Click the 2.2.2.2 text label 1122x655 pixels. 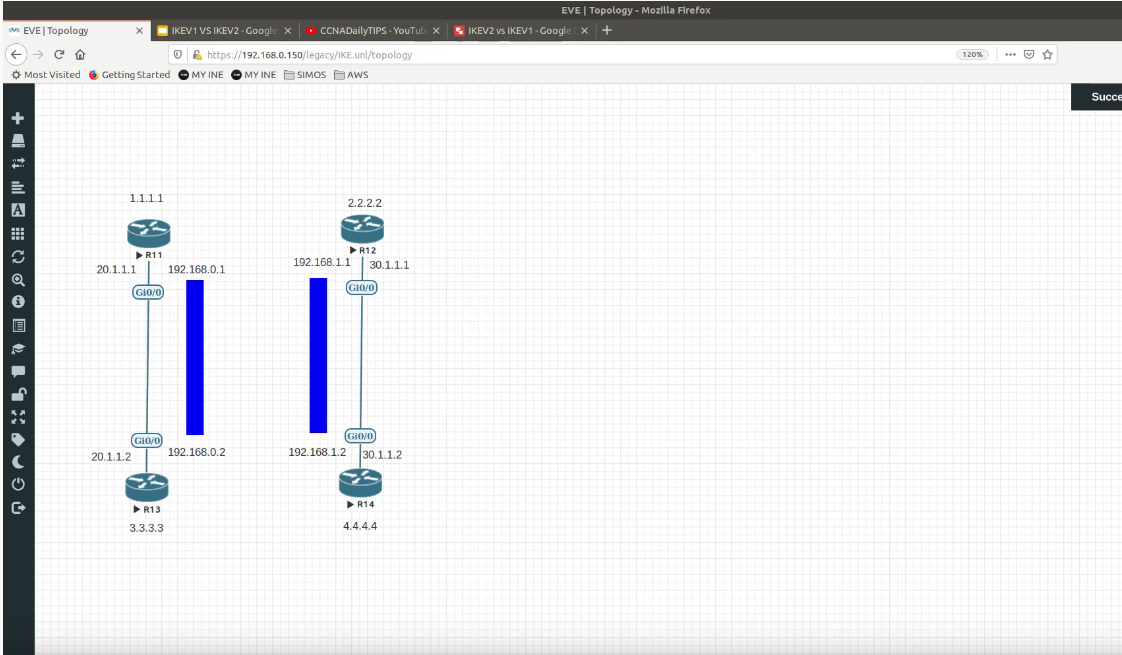(x=364, y=203)
